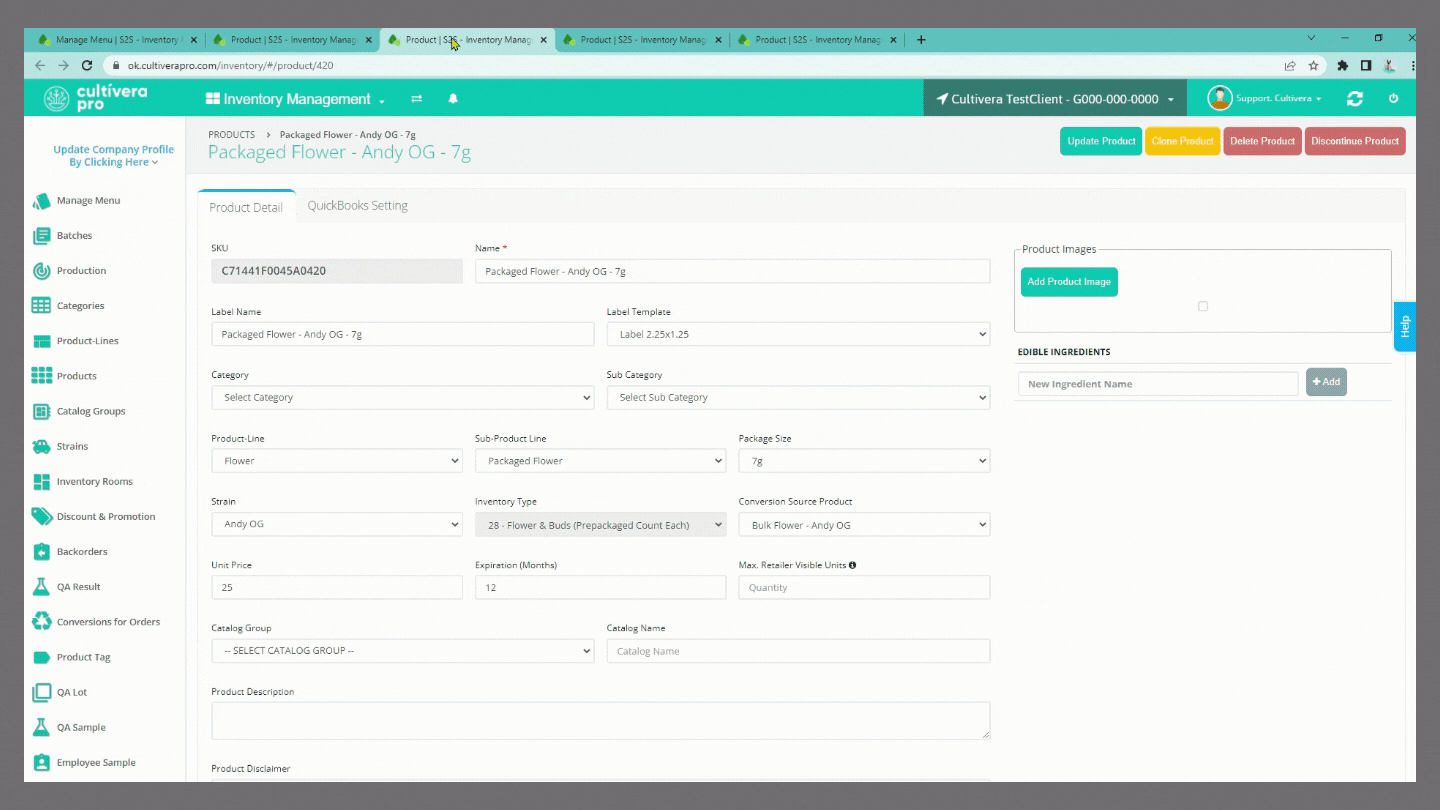Open the Label Template dropdown
This screenshot has width=1440, height=810.
pyautogui.click(x=798, y=334)
